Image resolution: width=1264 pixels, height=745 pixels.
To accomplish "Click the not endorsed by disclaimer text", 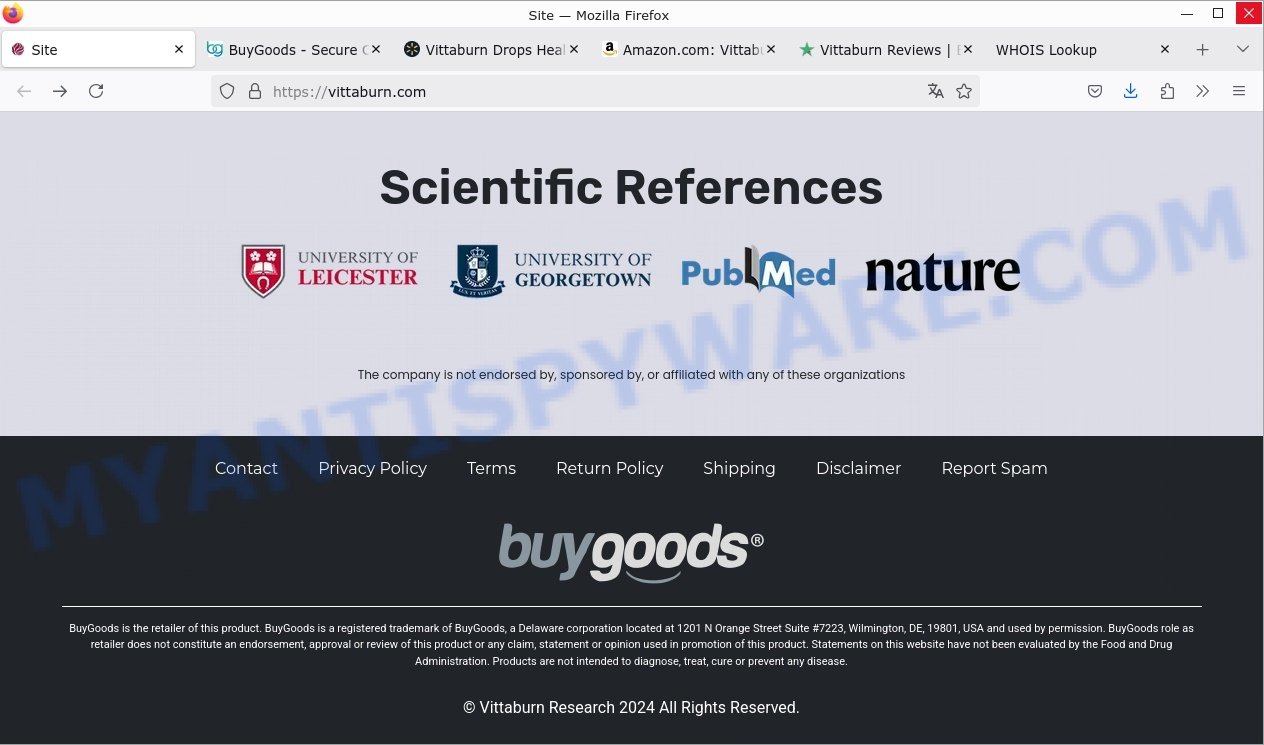I will tap(631, 375).
